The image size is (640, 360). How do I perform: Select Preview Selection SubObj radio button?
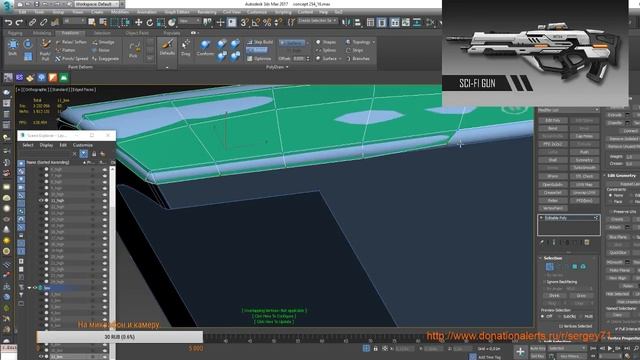[560, 316]
